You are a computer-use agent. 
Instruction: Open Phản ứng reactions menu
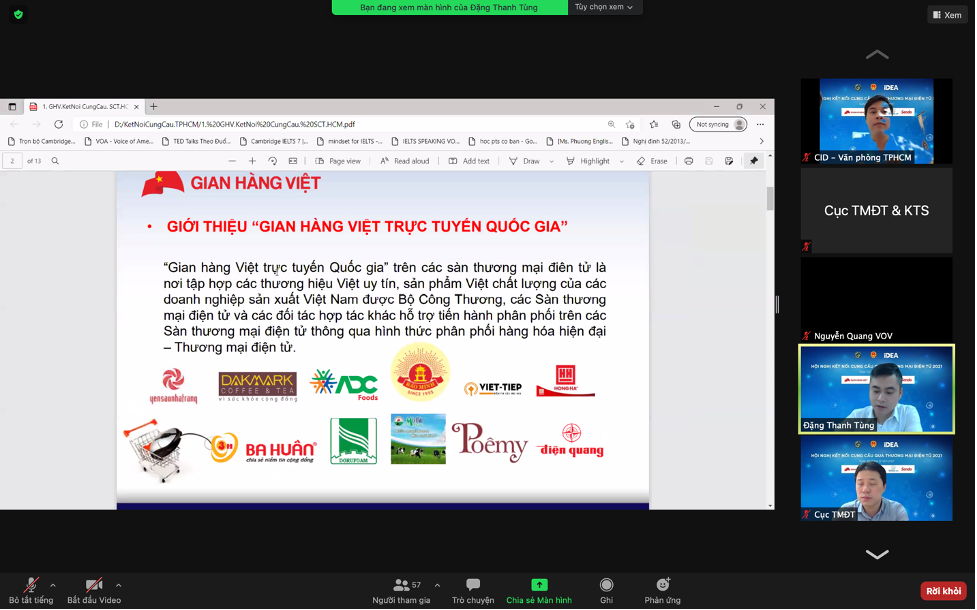[662, 591]
